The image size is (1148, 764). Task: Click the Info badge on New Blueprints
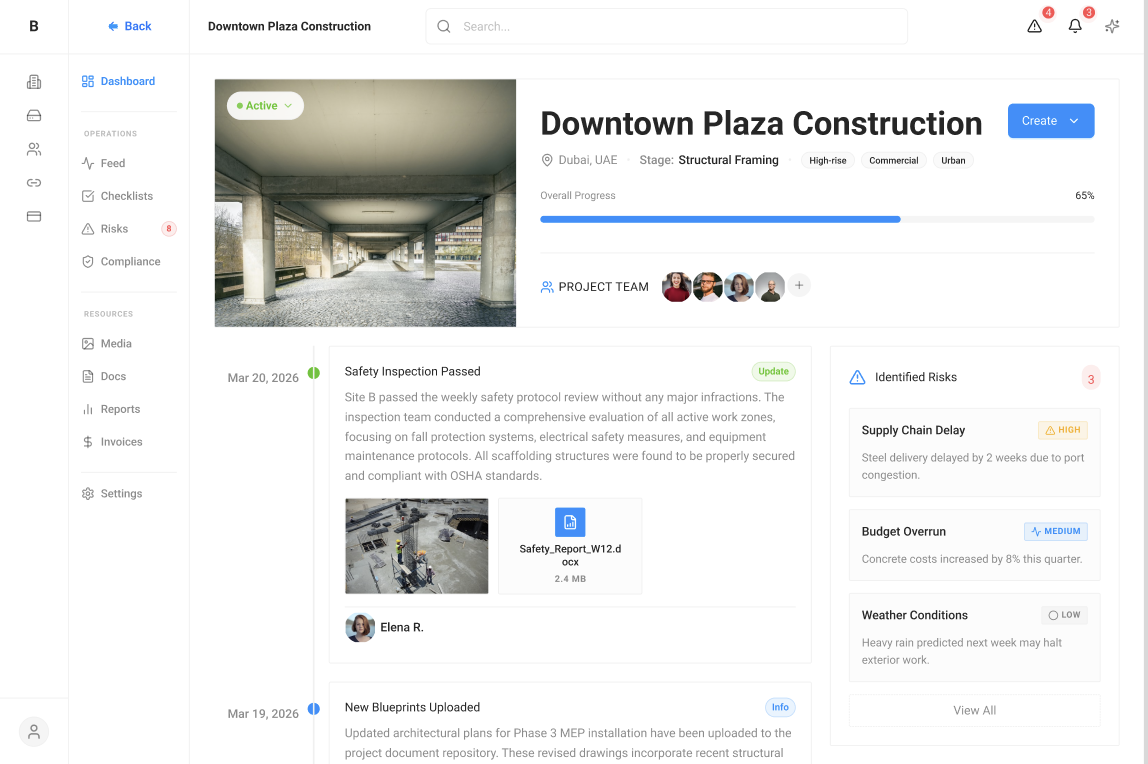(780, 707)
